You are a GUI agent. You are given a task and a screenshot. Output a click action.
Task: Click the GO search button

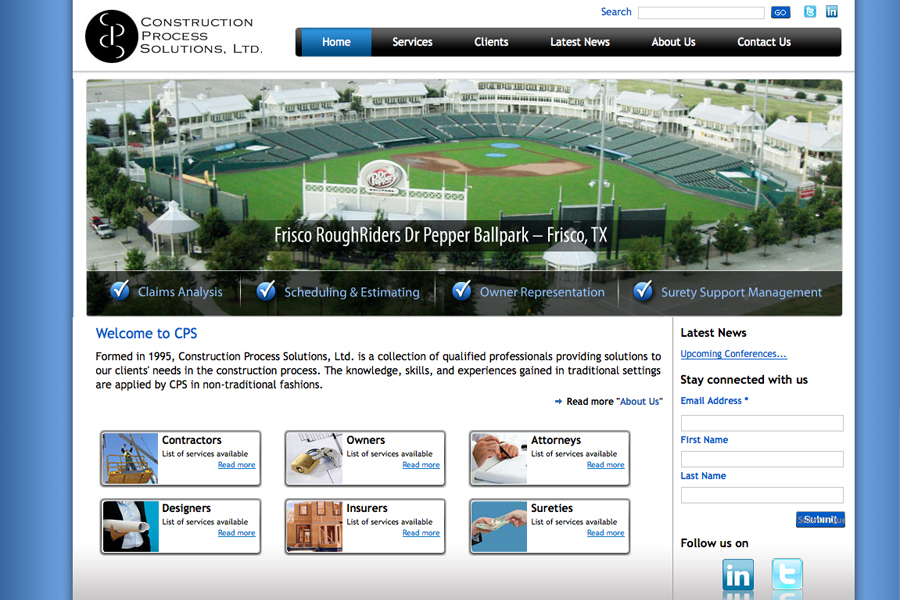point(780,12)
